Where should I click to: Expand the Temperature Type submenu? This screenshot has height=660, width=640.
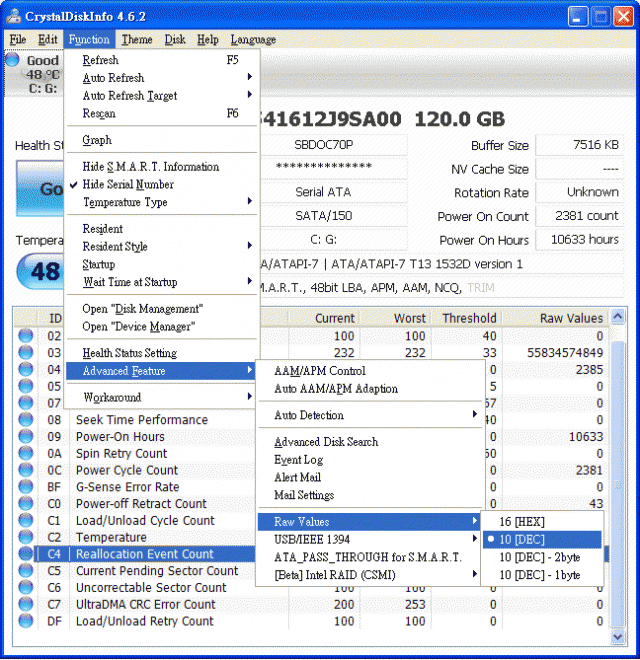[x=162, y=202]
